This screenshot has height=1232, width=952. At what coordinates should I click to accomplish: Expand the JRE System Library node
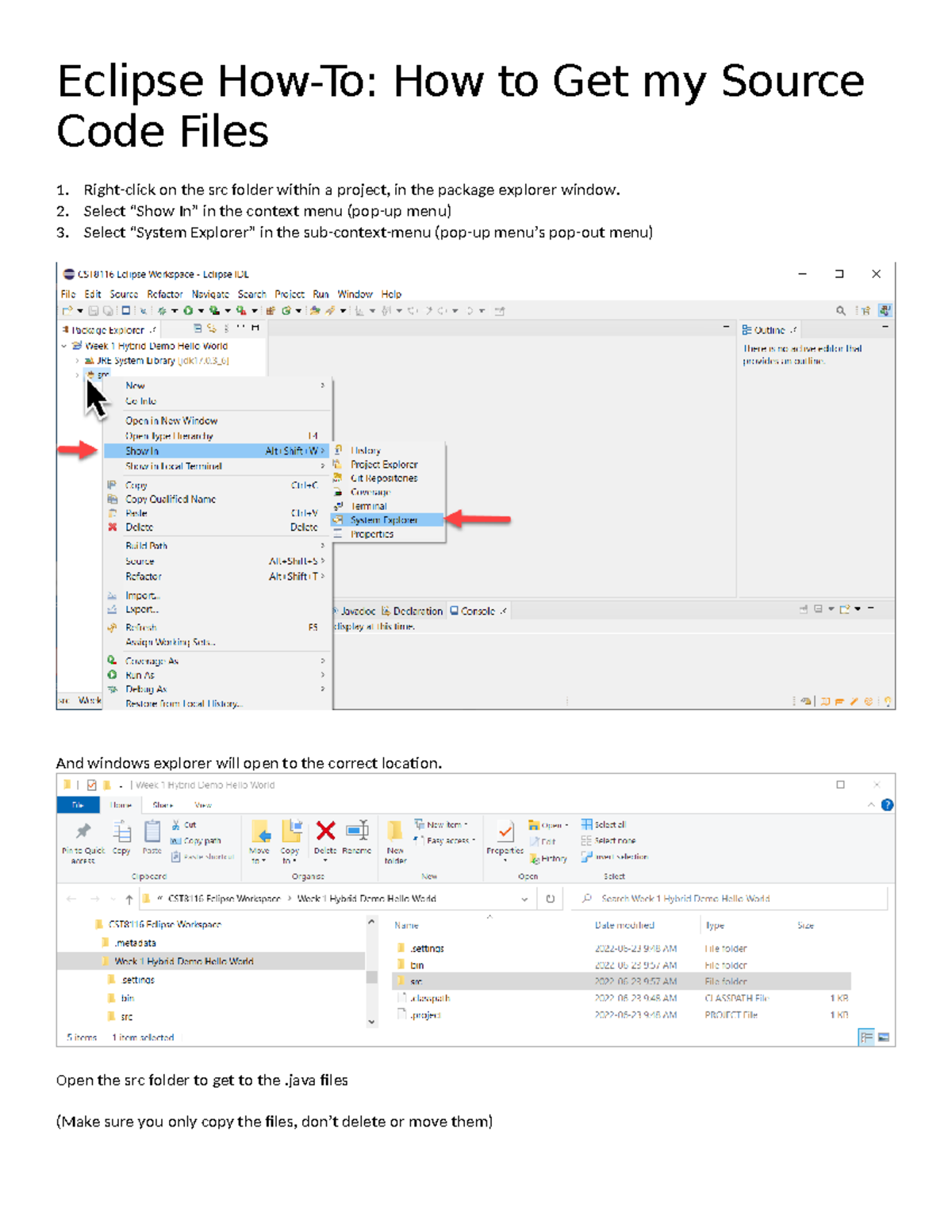pyautogui.click(x=77, y=360)
